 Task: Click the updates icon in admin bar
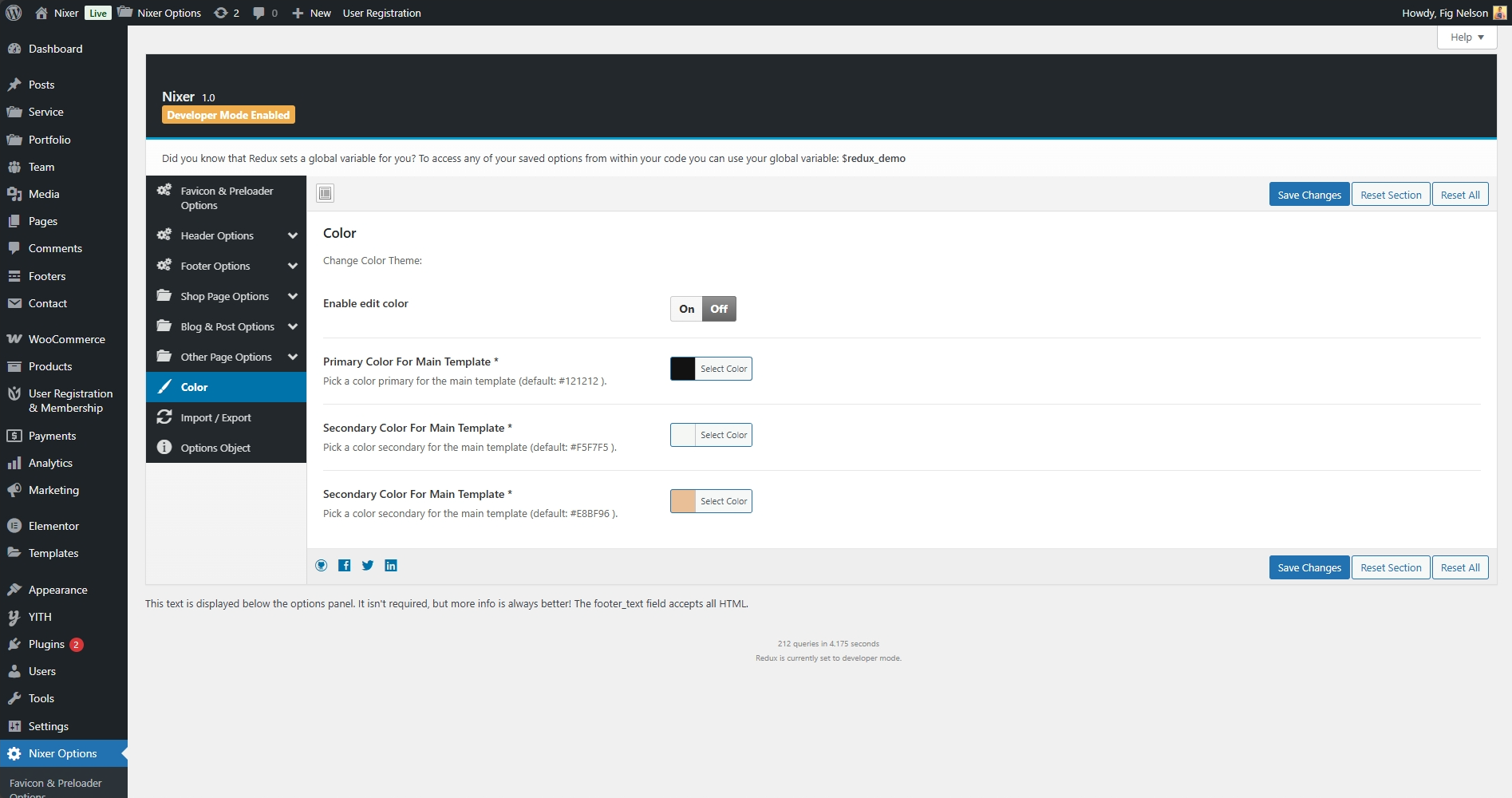(x=227, y=13)
